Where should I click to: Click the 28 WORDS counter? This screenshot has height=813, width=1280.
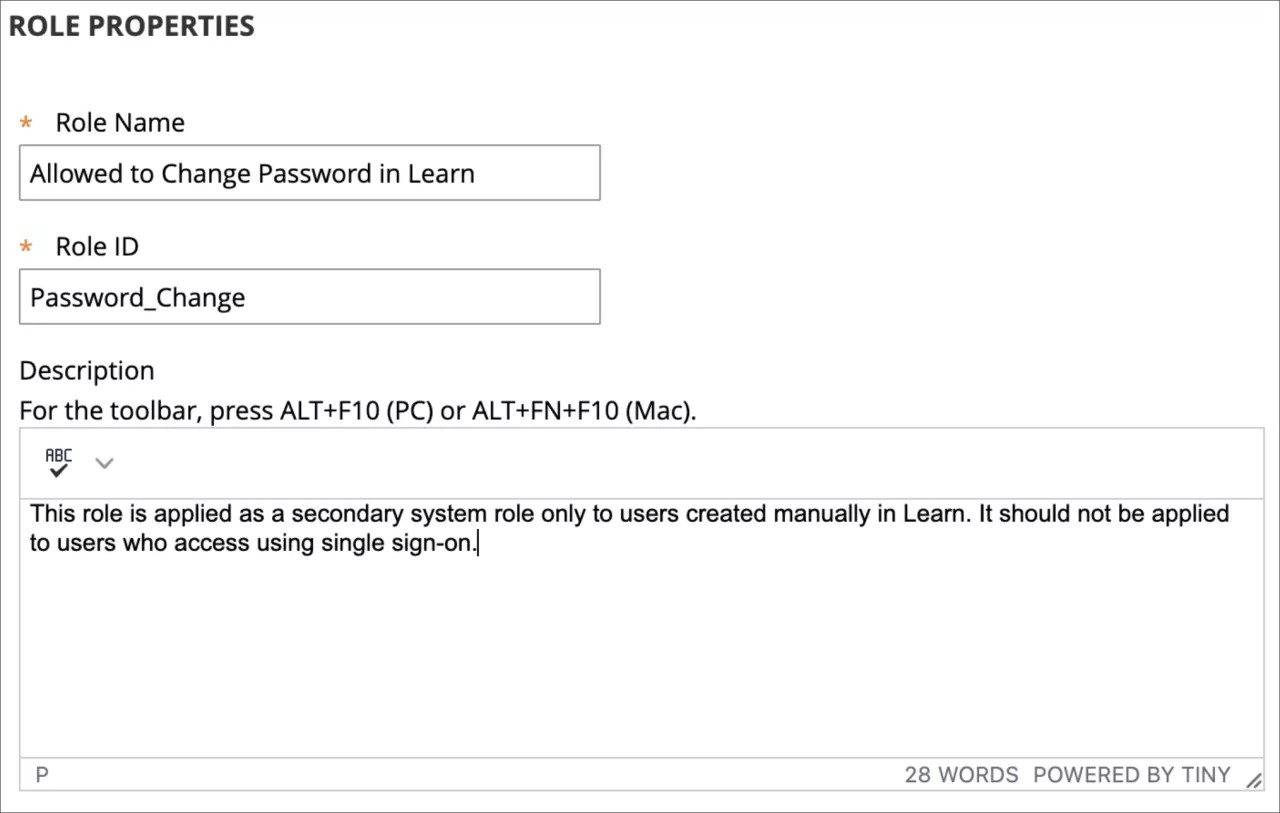(961, 774)
